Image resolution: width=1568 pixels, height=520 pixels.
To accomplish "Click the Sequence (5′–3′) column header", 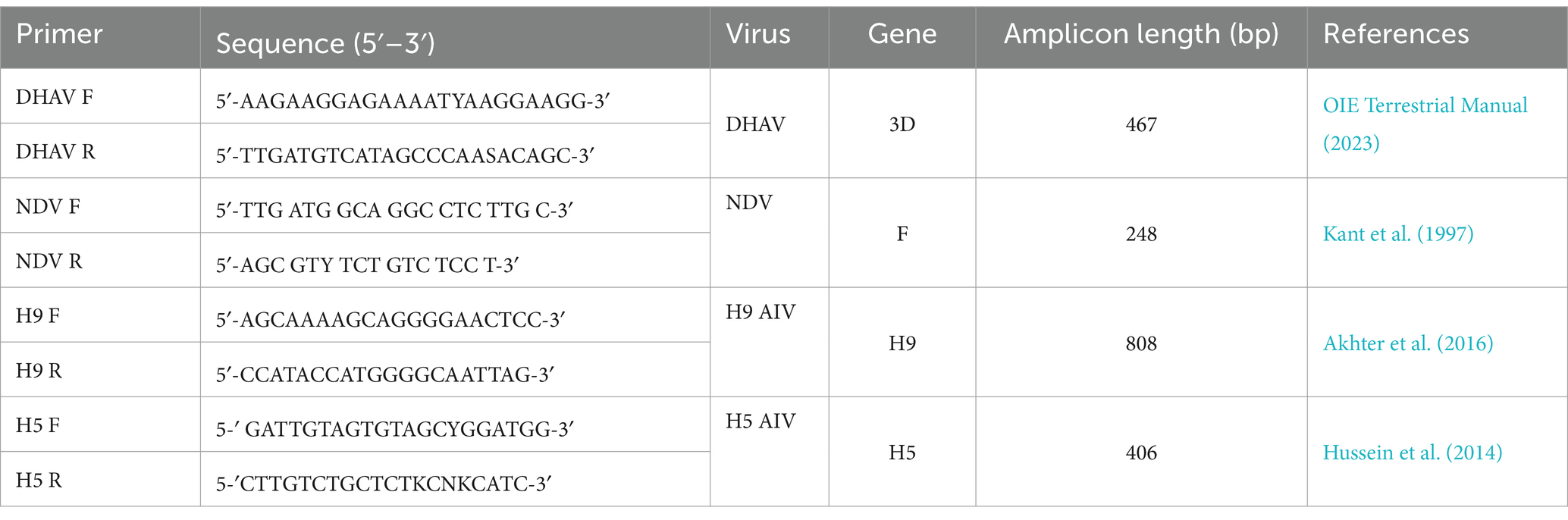I will [325, 43].
